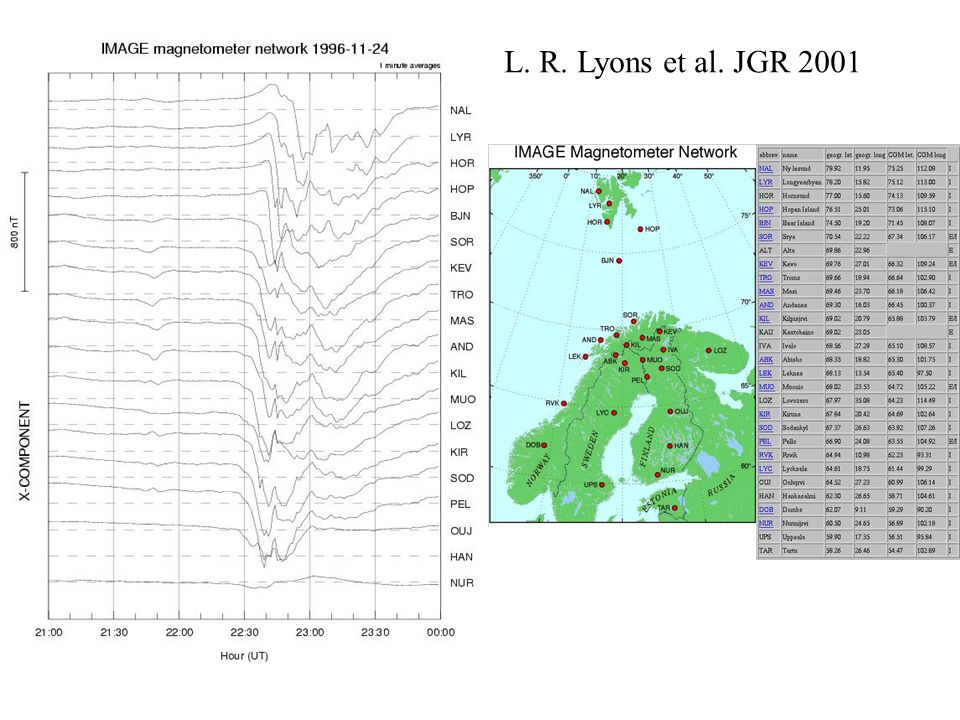Click the 'X-COMPONENT' vertical axis label
Screen dimensions: 960x720
(x=24, y=451)
